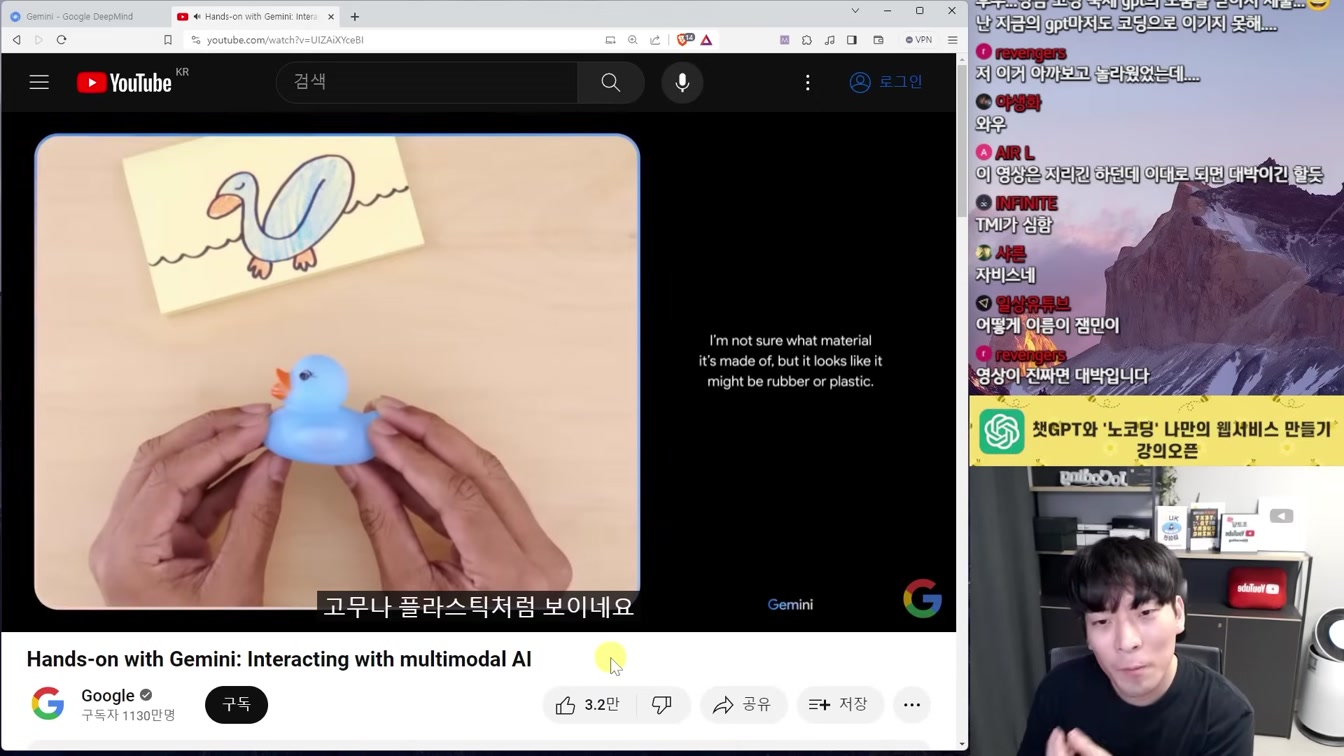Click chat message 영상이 진짜면 대박입니다
Screen dimensions: 1344x756
(x=1062, y=376)
